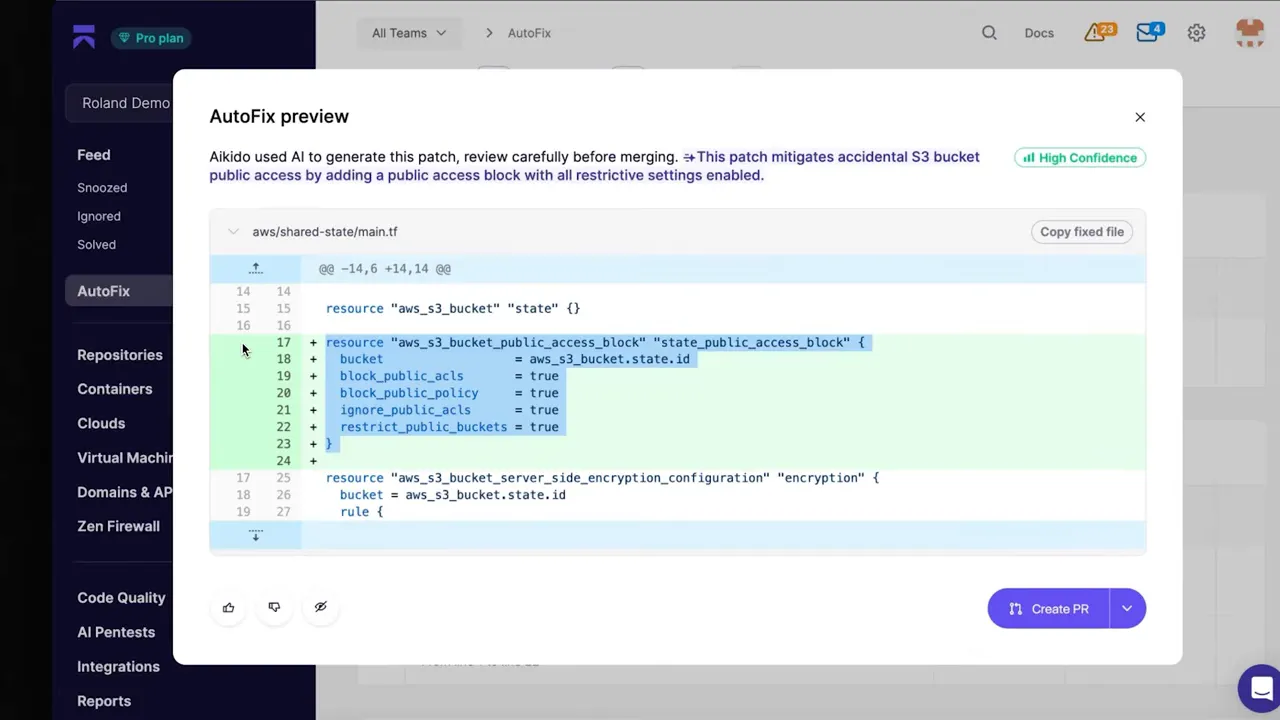
Task: Close the AutoFix preview dialog
Action: (x=1140, y=117)
